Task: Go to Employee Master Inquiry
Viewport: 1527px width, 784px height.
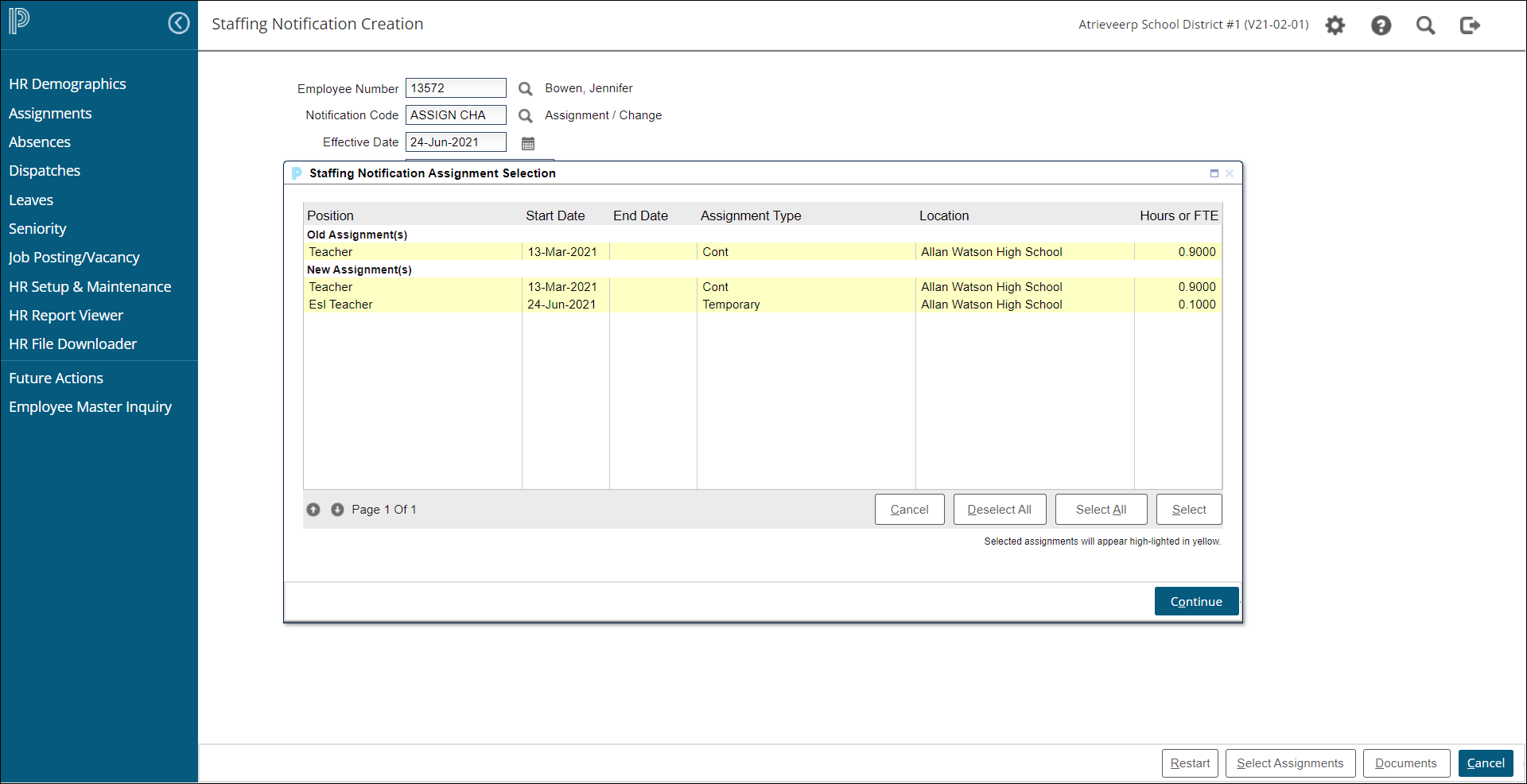Action: [90, 407]
